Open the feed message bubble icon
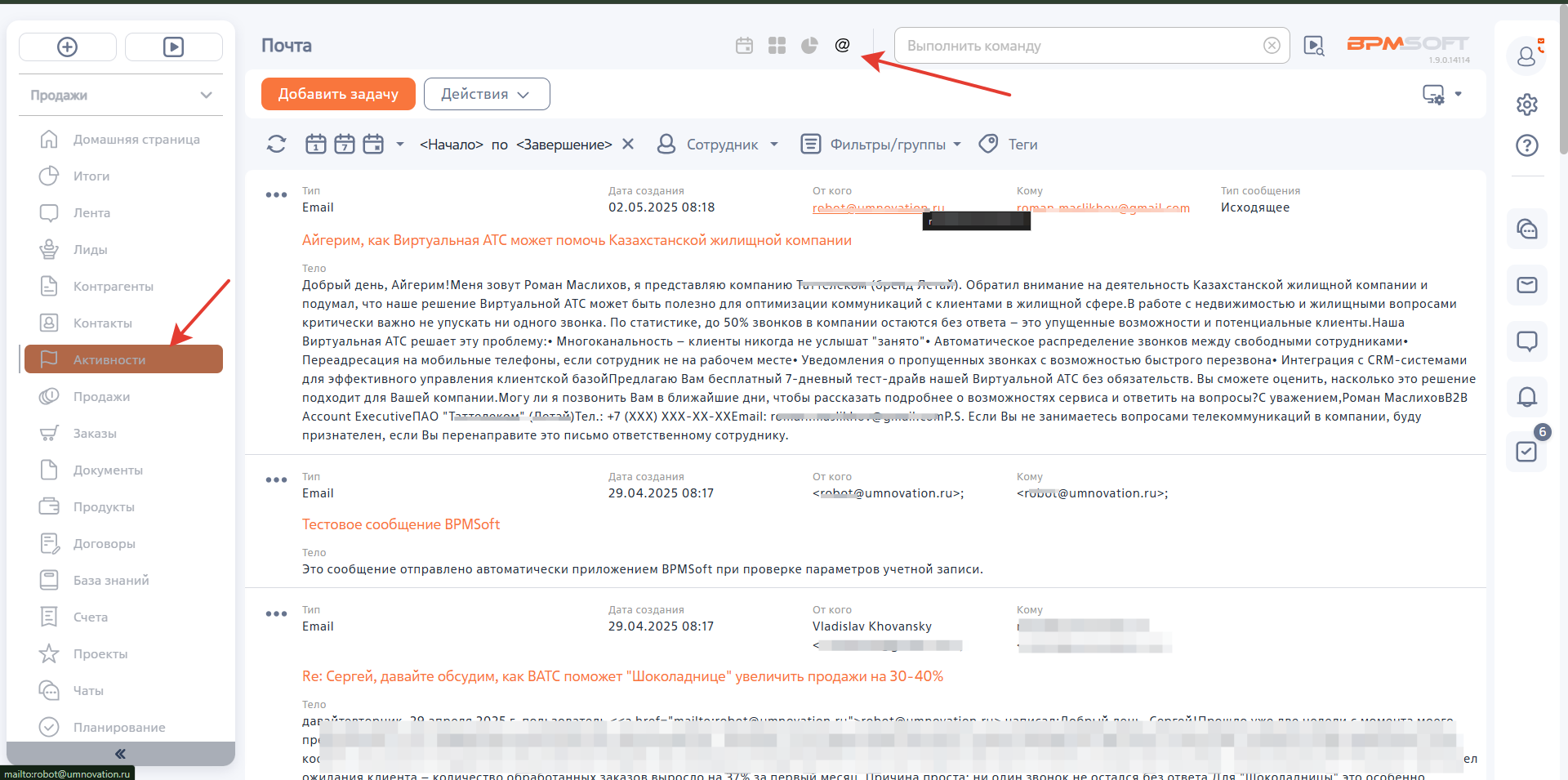Image resolution: width=1568 pixels, height=780 pixels. (1526, 341)
